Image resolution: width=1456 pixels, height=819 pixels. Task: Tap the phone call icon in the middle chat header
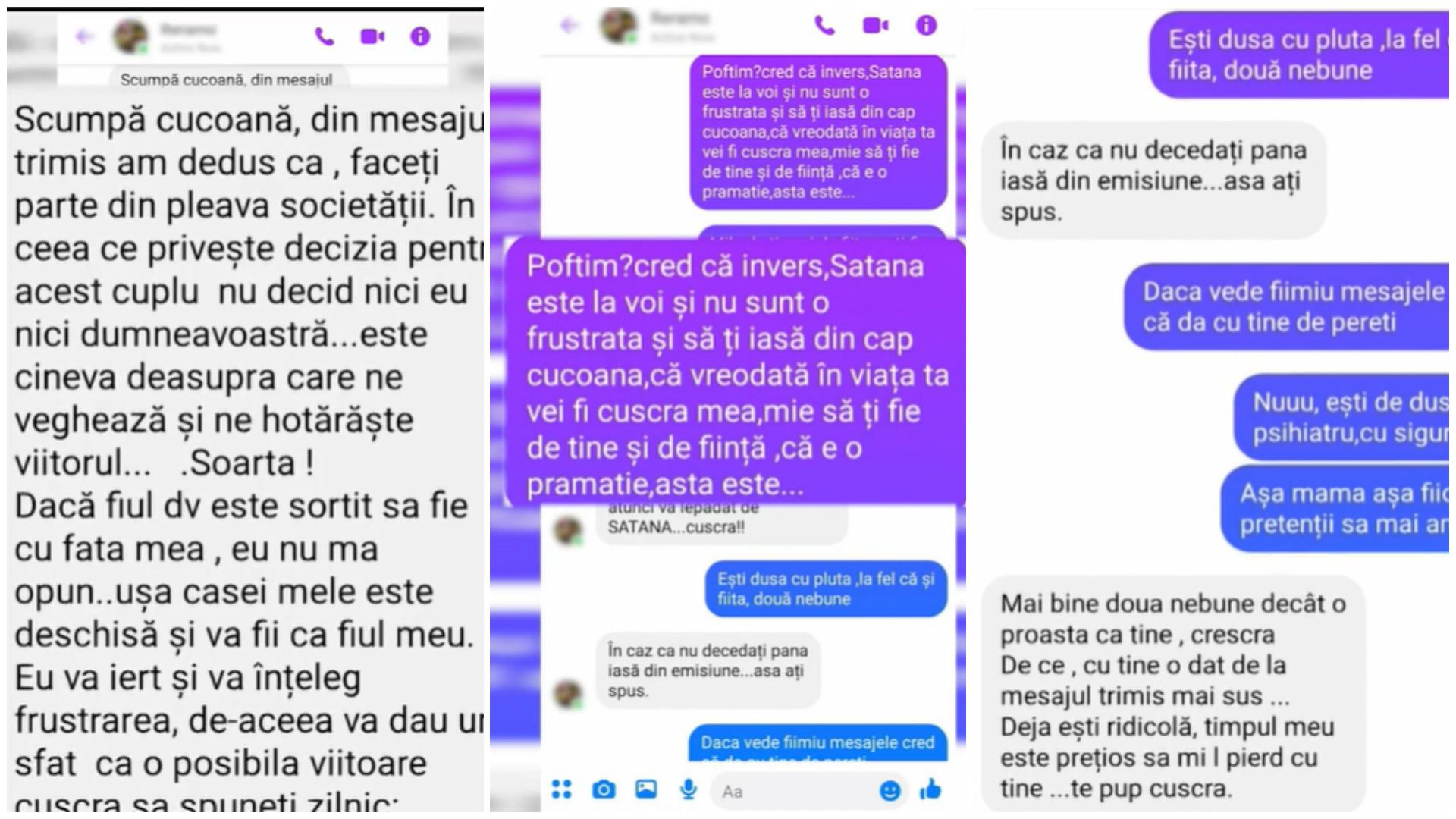(x=824, y=26)
